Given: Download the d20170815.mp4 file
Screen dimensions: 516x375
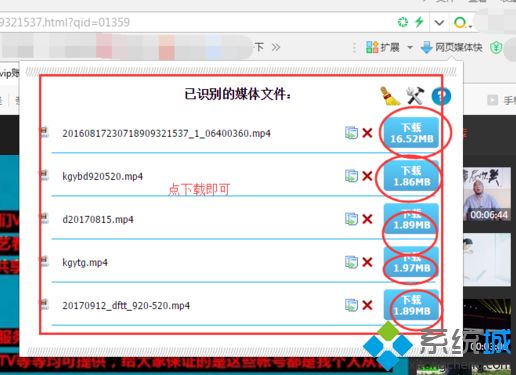Looking at the screenshot, I should tap(411, 219).
